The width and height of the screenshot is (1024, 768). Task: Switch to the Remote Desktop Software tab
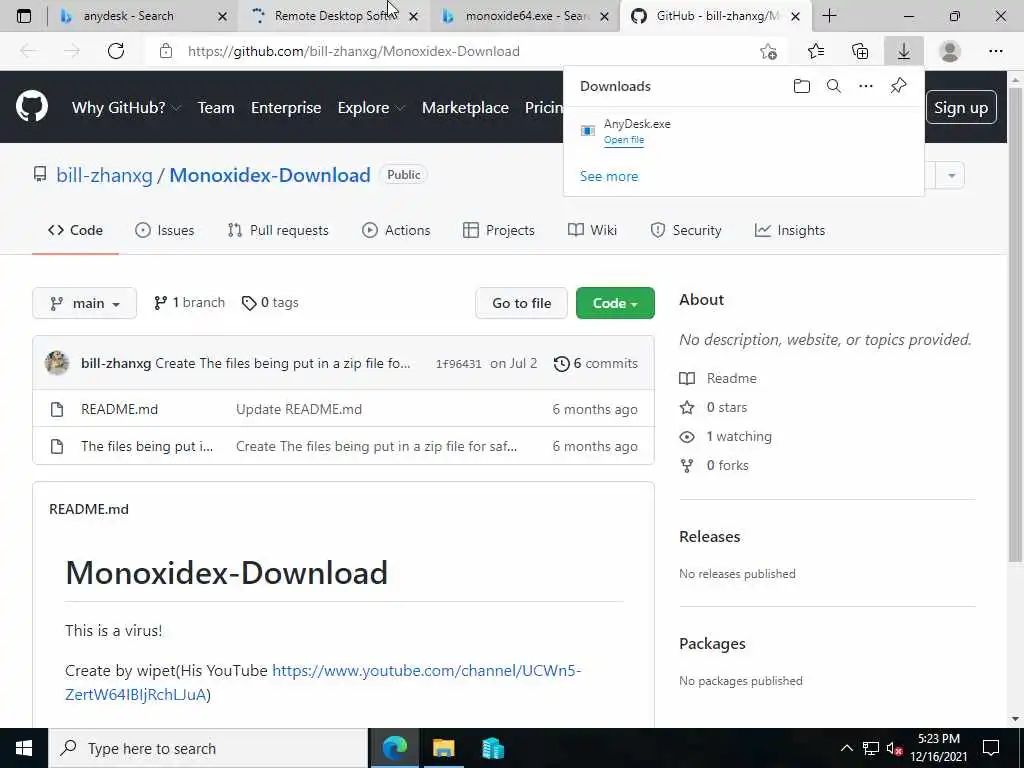(334, 16)
